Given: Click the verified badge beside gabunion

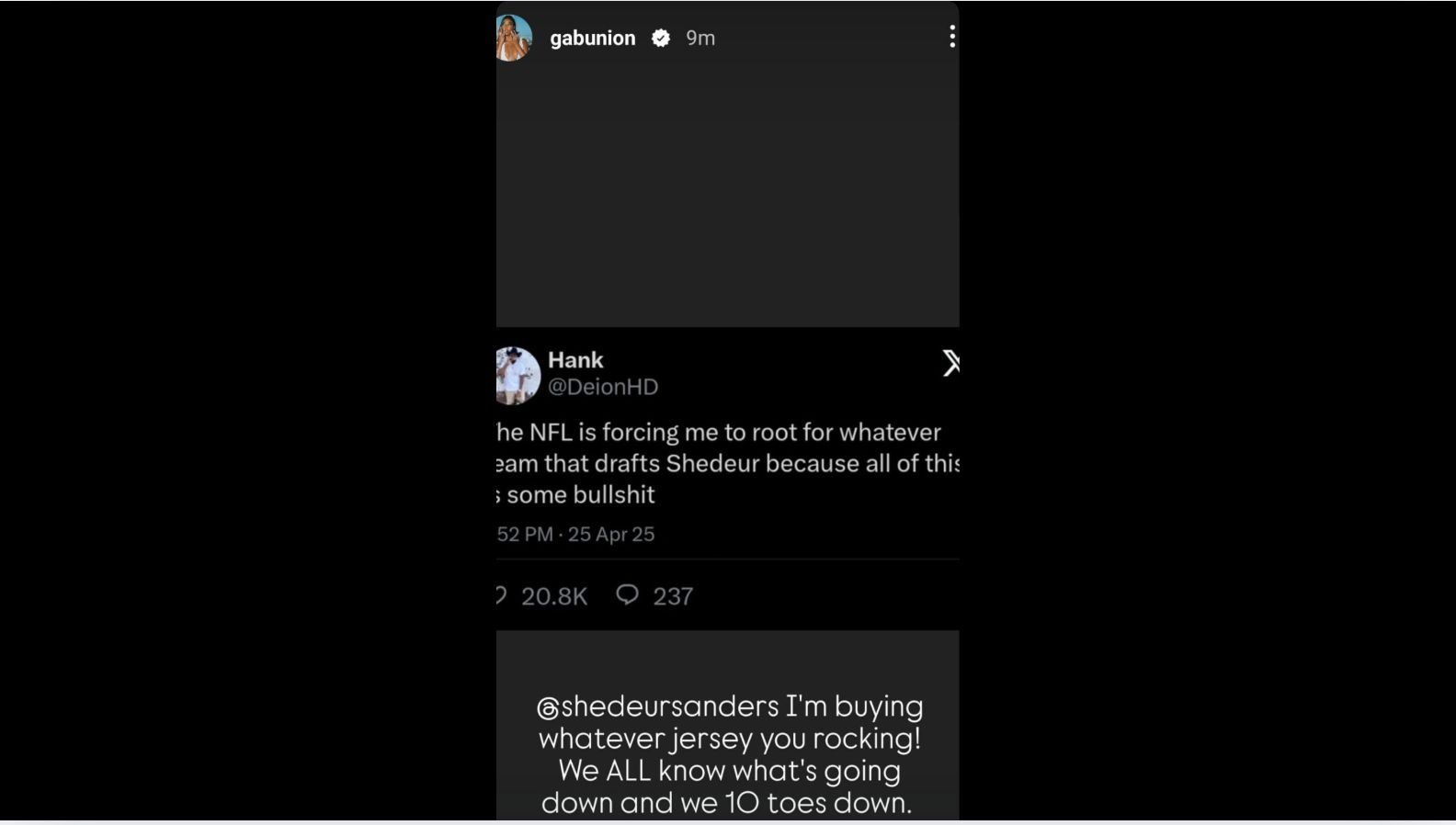Looking at the screenshot, I should [x=661, y=38].
